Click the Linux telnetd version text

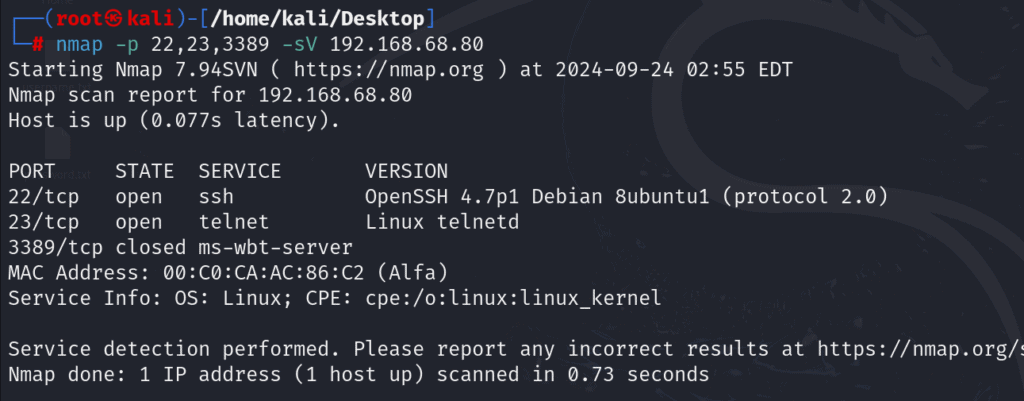[x=442, y=222]
